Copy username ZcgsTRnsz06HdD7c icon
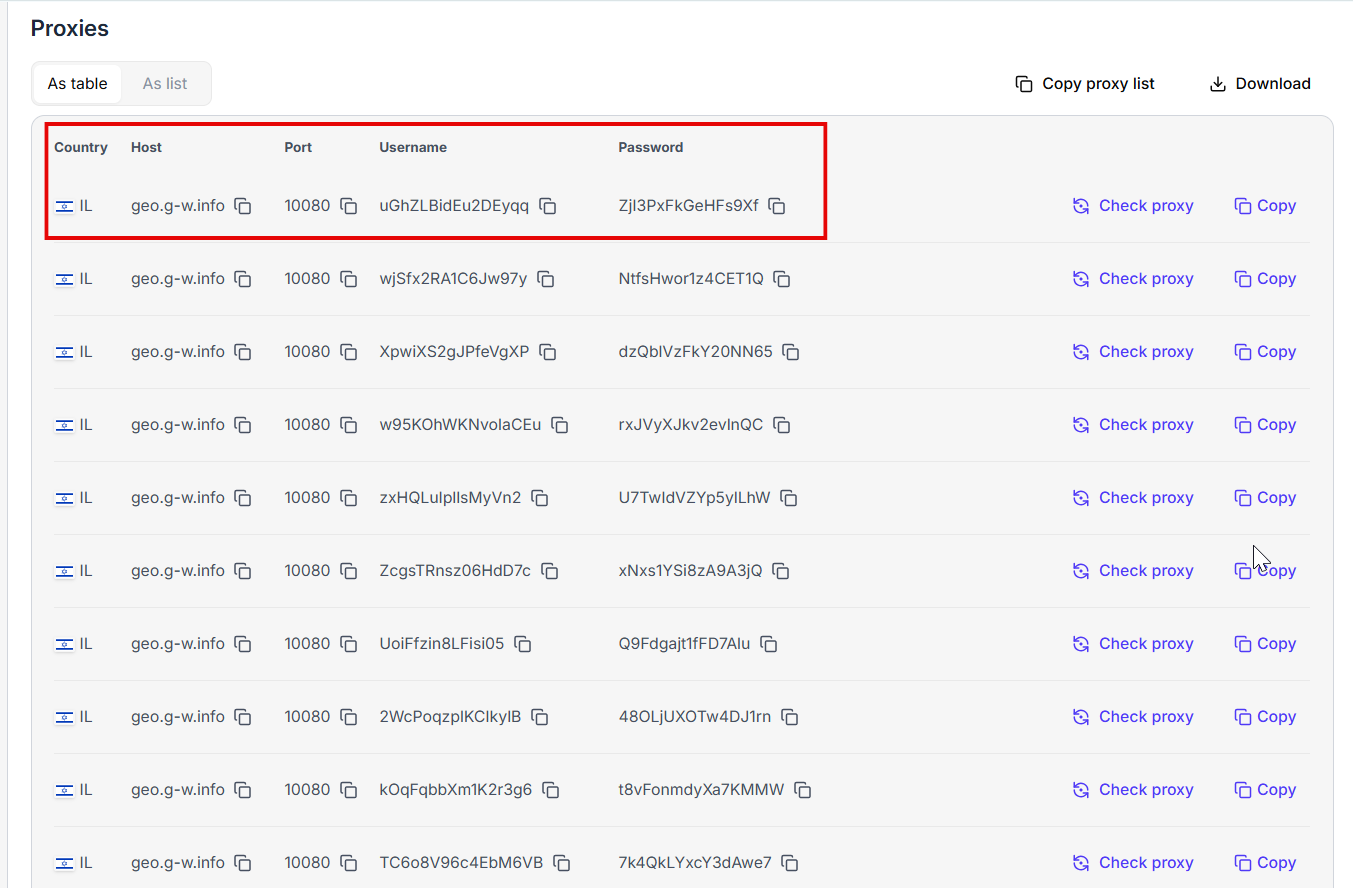 pyautogui.click(x=550, y=571)
